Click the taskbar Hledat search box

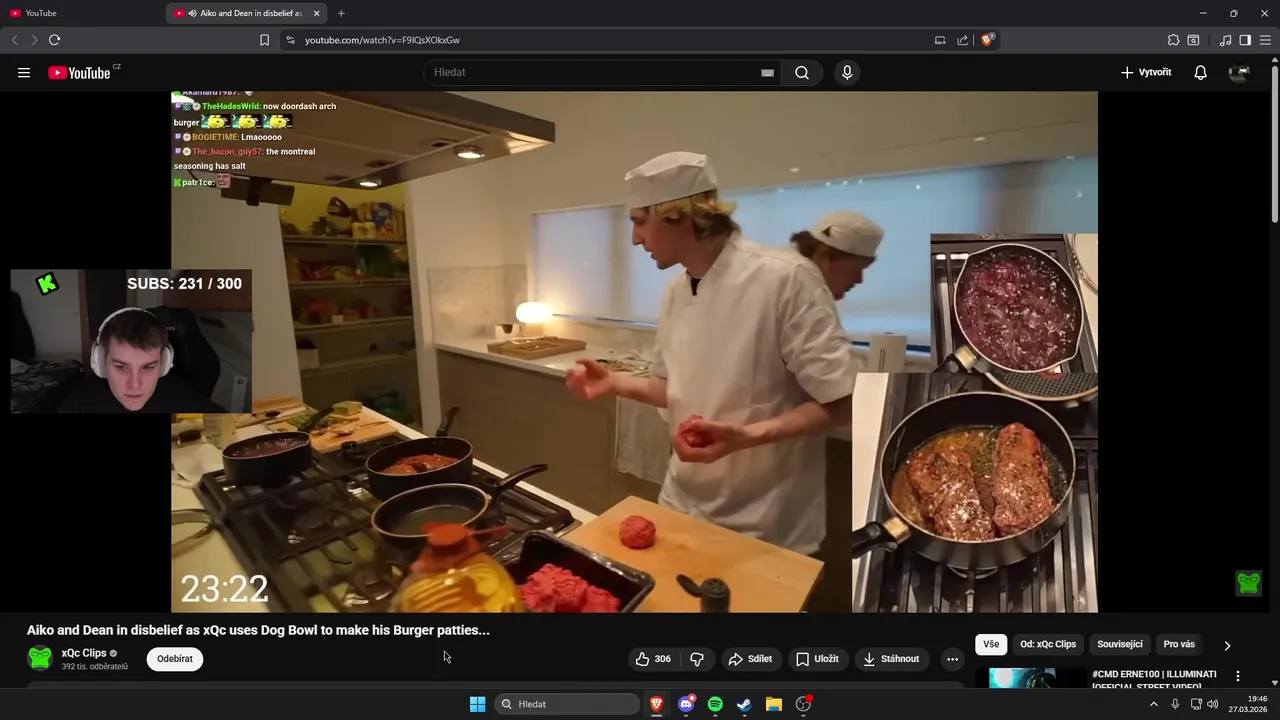[567, 704]
